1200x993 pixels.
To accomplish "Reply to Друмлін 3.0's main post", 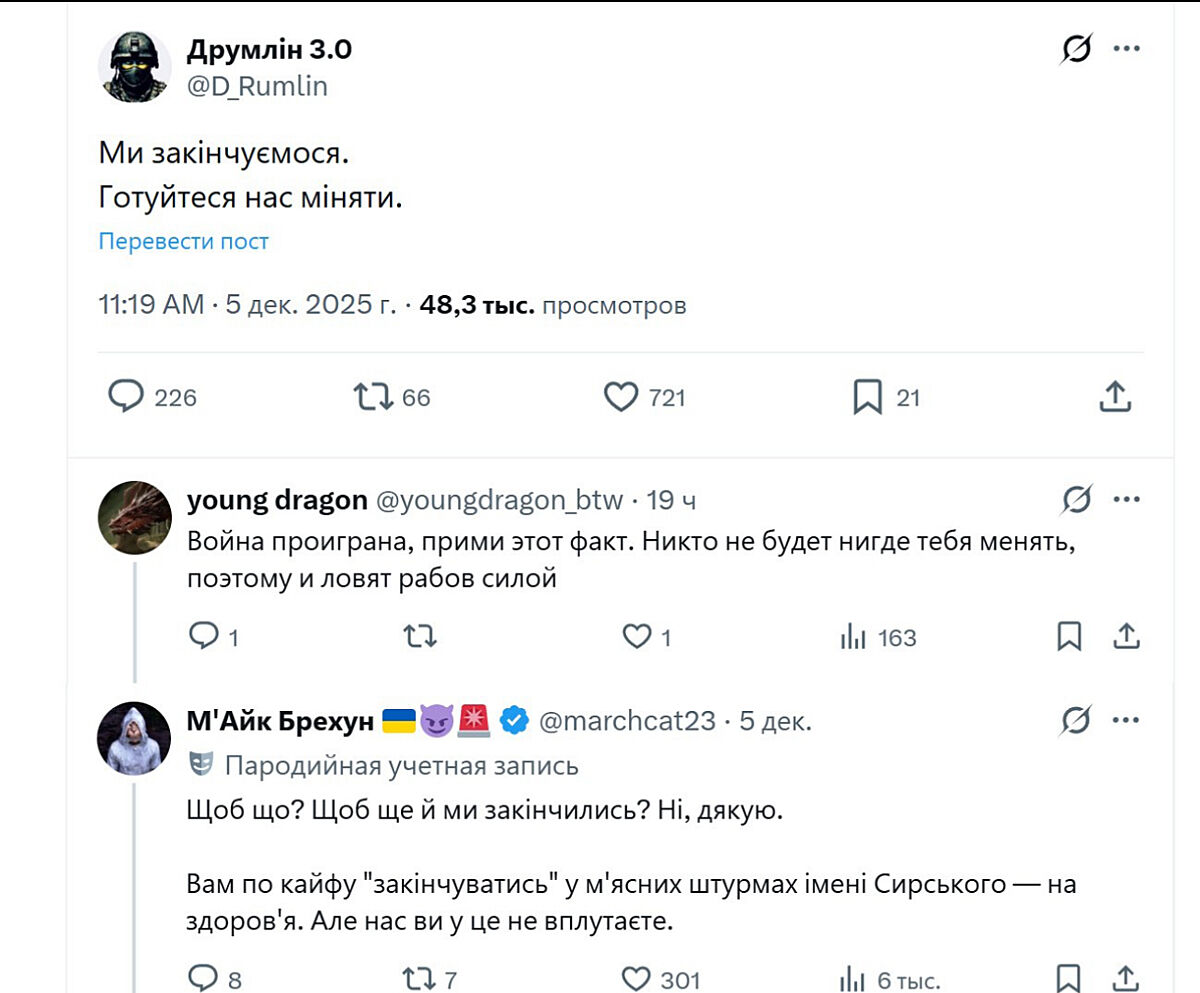I will click(126, 398).
